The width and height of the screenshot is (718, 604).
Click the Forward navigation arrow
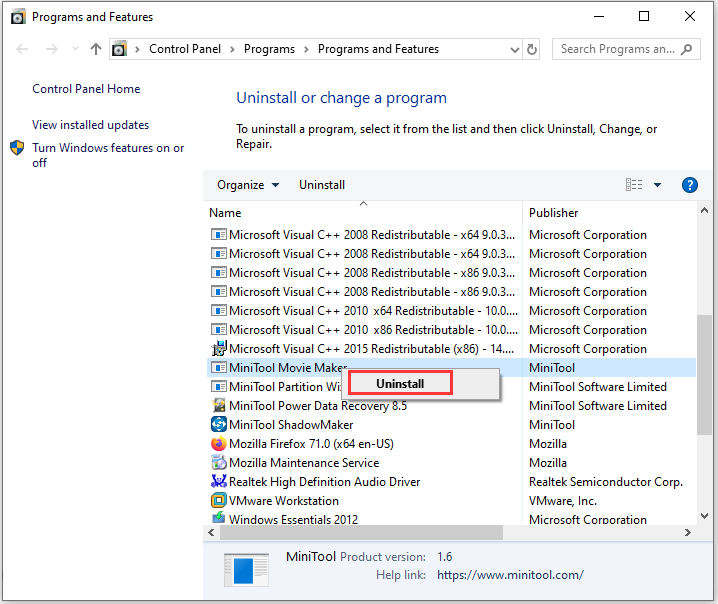pos(52,49)
